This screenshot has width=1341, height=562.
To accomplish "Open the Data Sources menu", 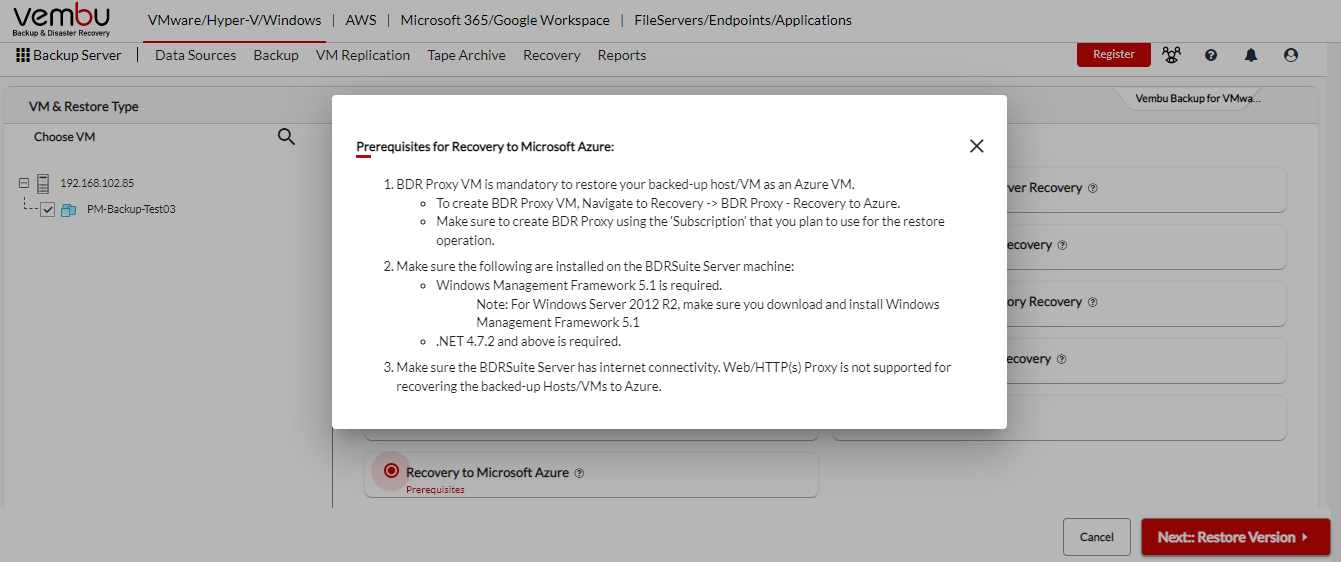I will 196,55.
